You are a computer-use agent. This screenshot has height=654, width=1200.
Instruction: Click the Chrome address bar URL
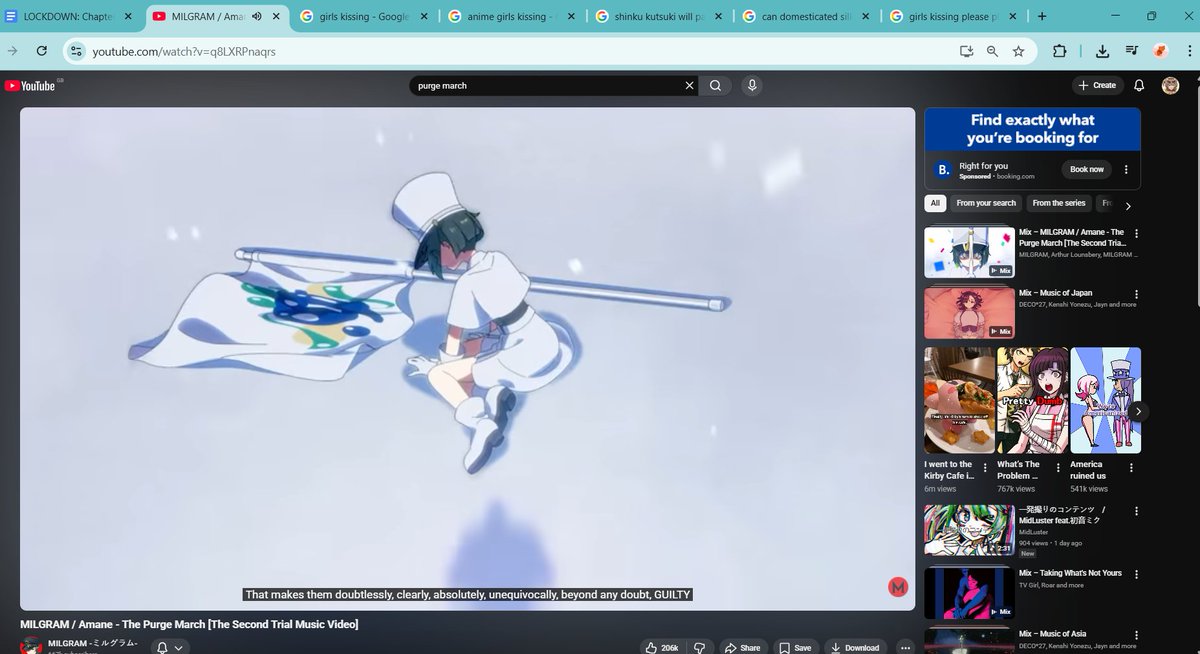click(x=184, y=51)
